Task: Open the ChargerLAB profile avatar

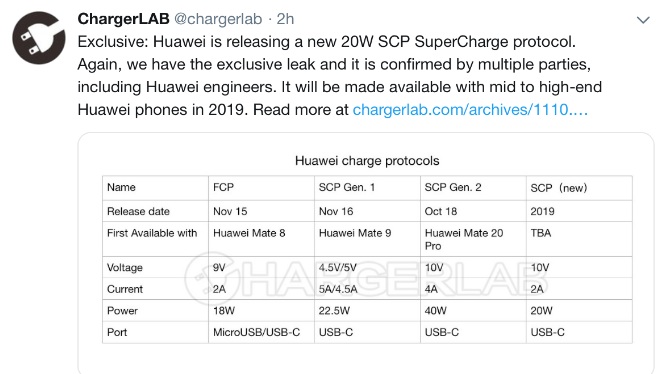Action: [39, 38]
